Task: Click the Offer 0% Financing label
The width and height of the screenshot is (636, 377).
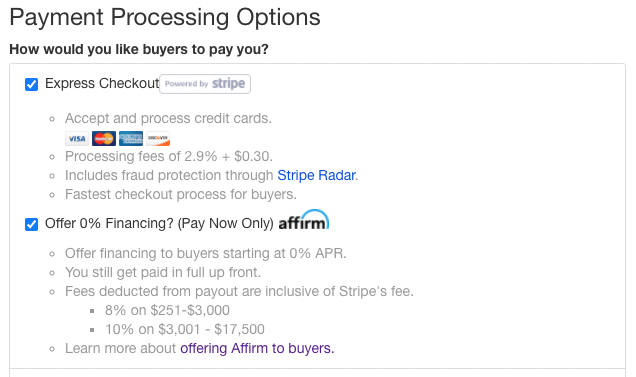Action: [x=159, y=223]
